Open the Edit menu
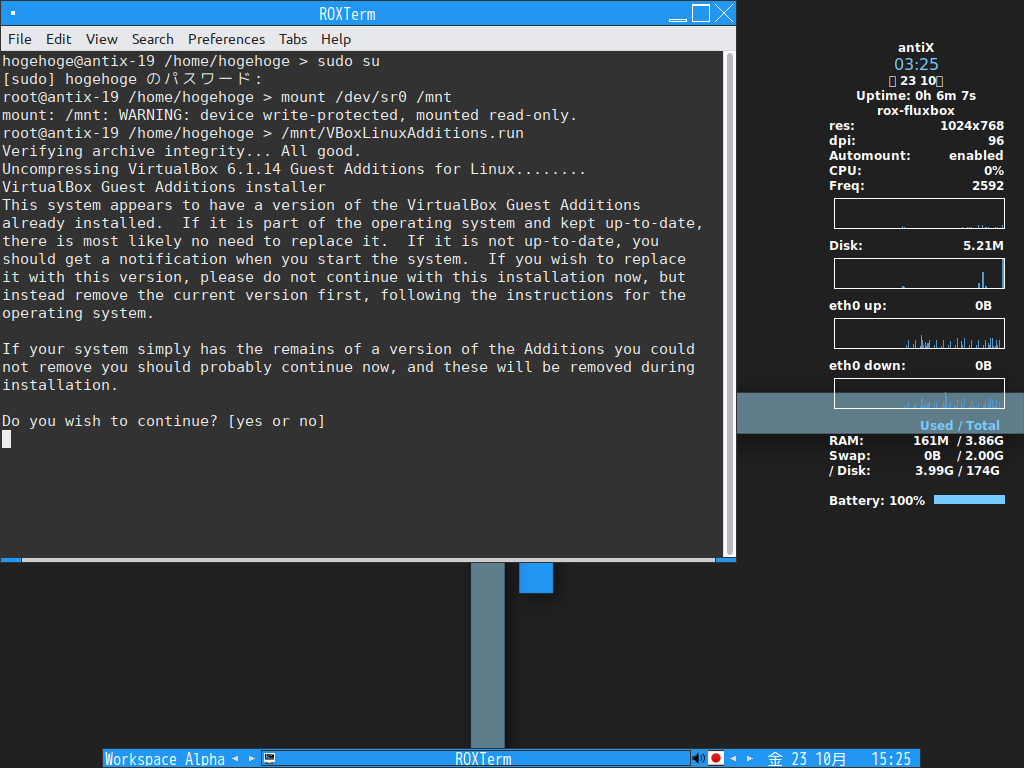1024x768 pixels. pos(58,39)
